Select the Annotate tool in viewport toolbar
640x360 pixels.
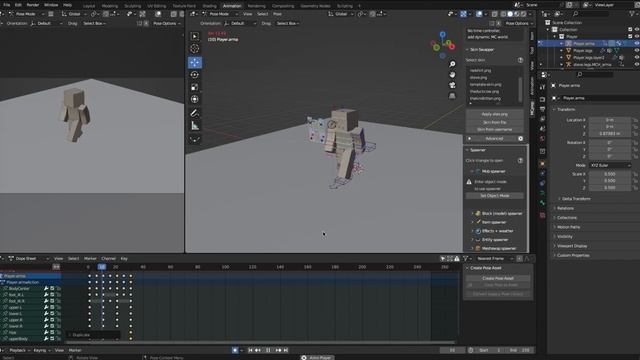click(x=195, y=113)
